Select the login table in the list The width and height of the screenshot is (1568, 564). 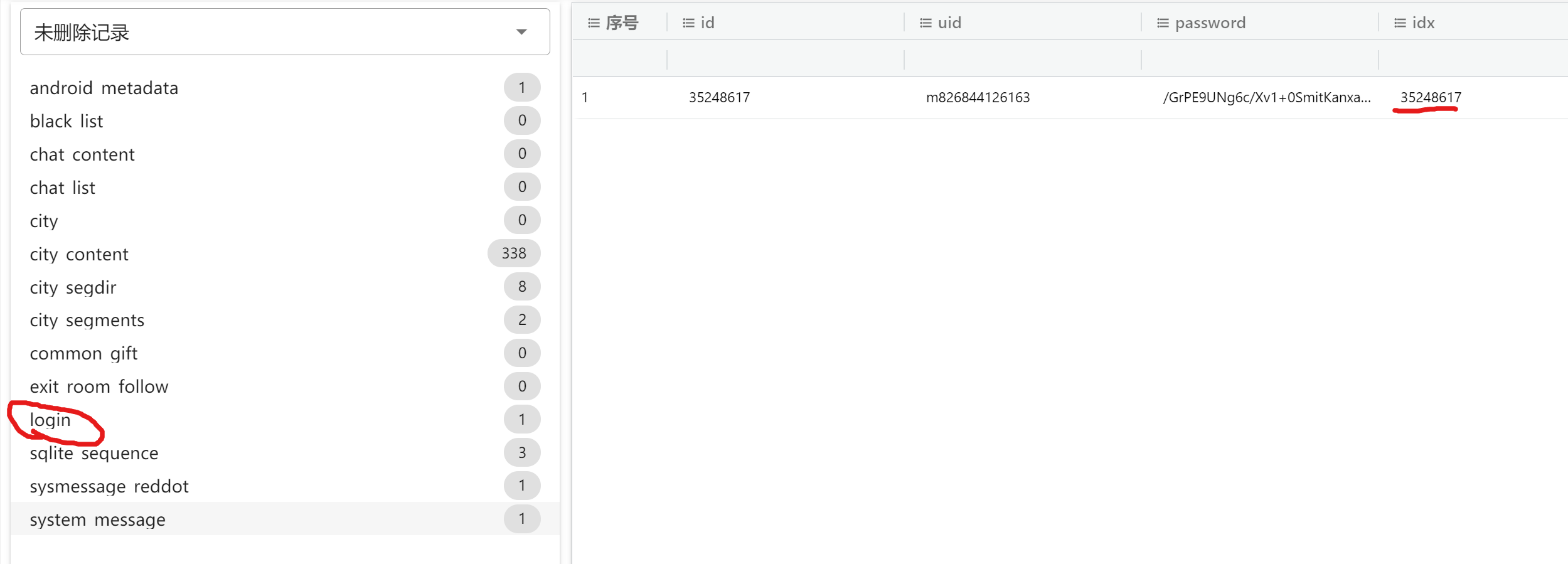[x=50, y=420]
